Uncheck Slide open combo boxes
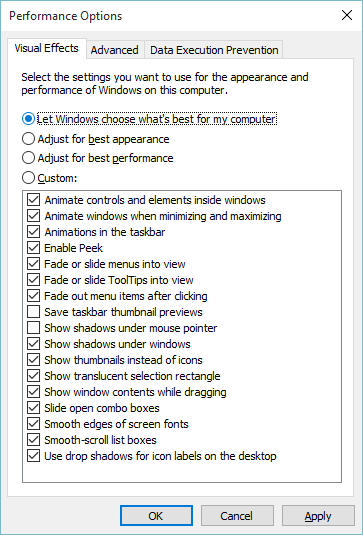The height and width of the screenshot is (535, 363). pos(33,408)
